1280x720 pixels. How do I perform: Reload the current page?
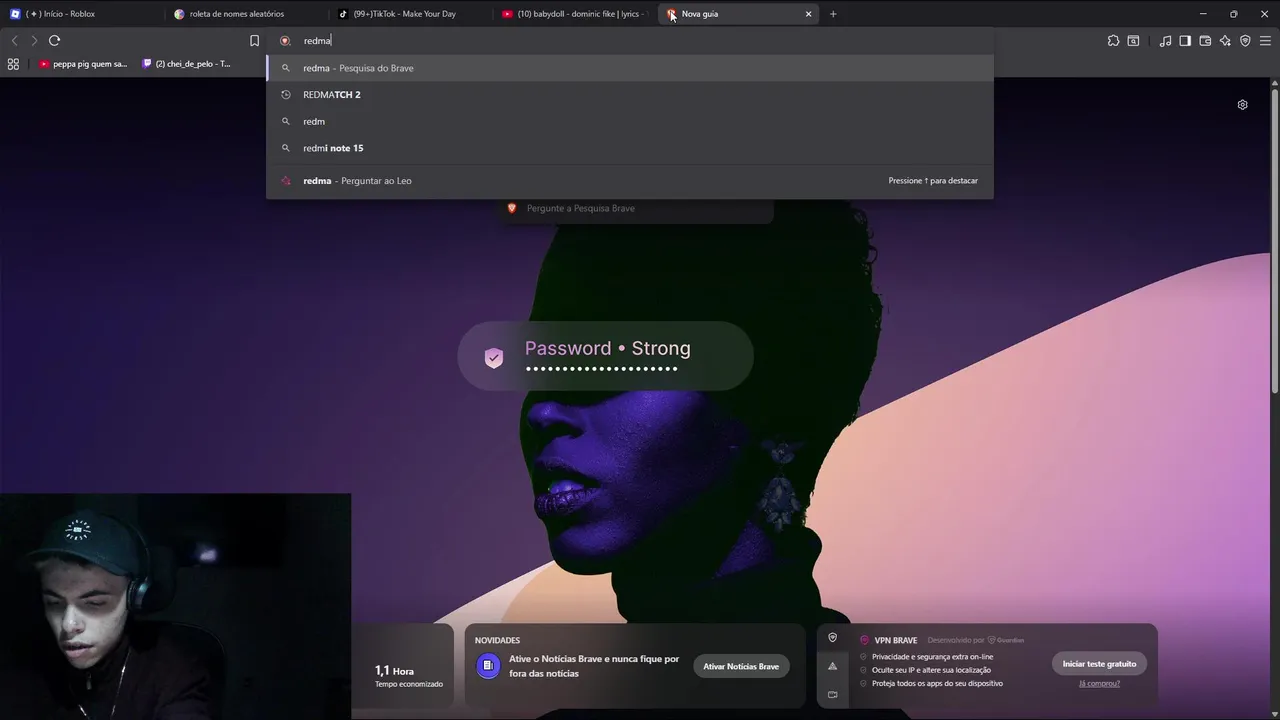click(x=54, y=41)
